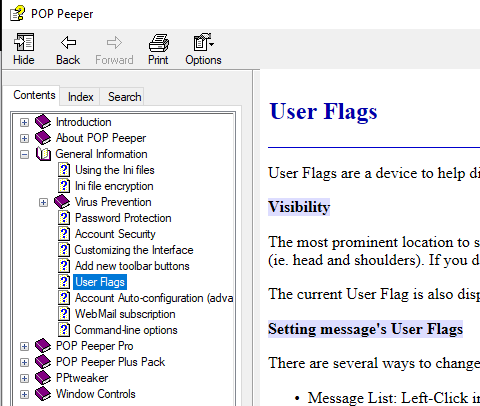
Task: Select the Customizing the Interface topic
Action: tap(134, 250)
